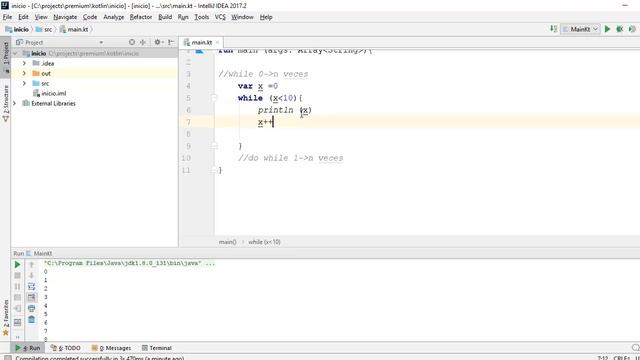The height and width of the screenshot is (360, 640).
Task: Clear all Run console output
Action: (x=31, y=320)
